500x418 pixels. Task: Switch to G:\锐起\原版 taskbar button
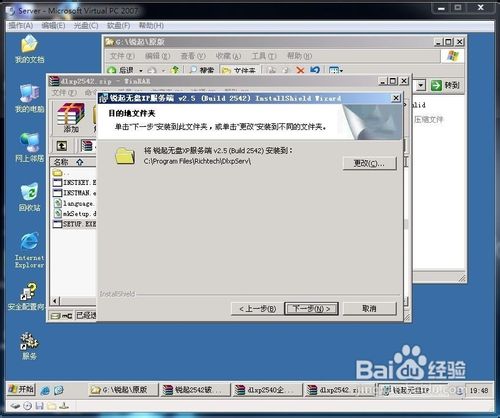(x=123, y=390)
